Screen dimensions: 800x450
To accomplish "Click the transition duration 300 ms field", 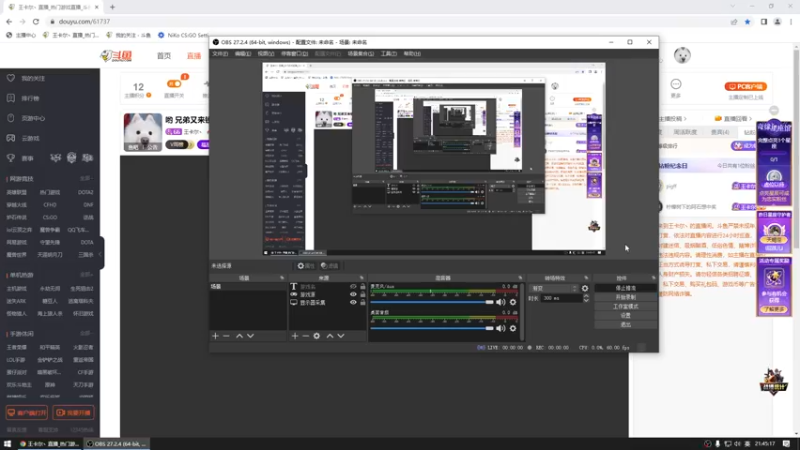I will point(561,298).
